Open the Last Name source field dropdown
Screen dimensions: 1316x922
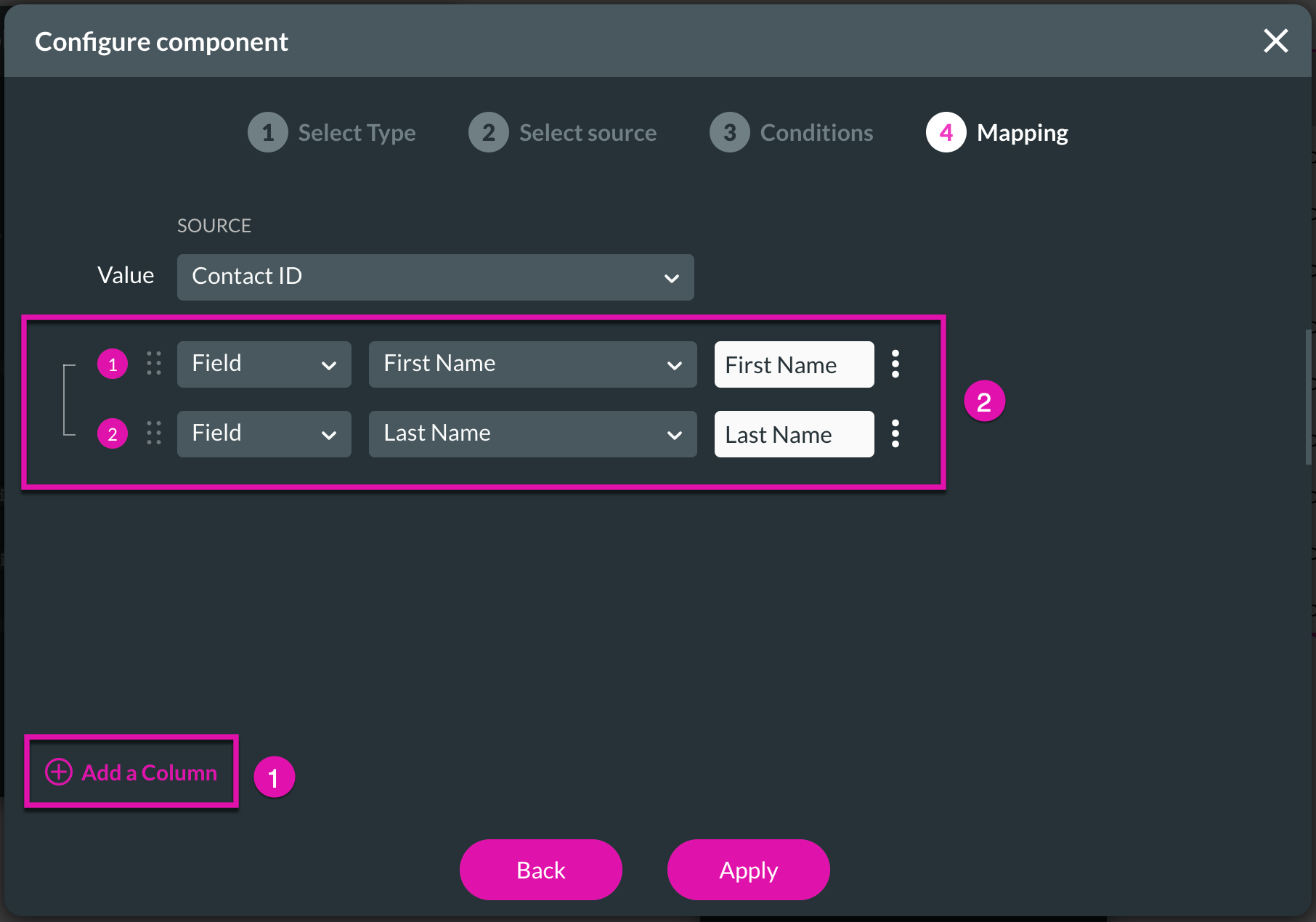(533, 434)
